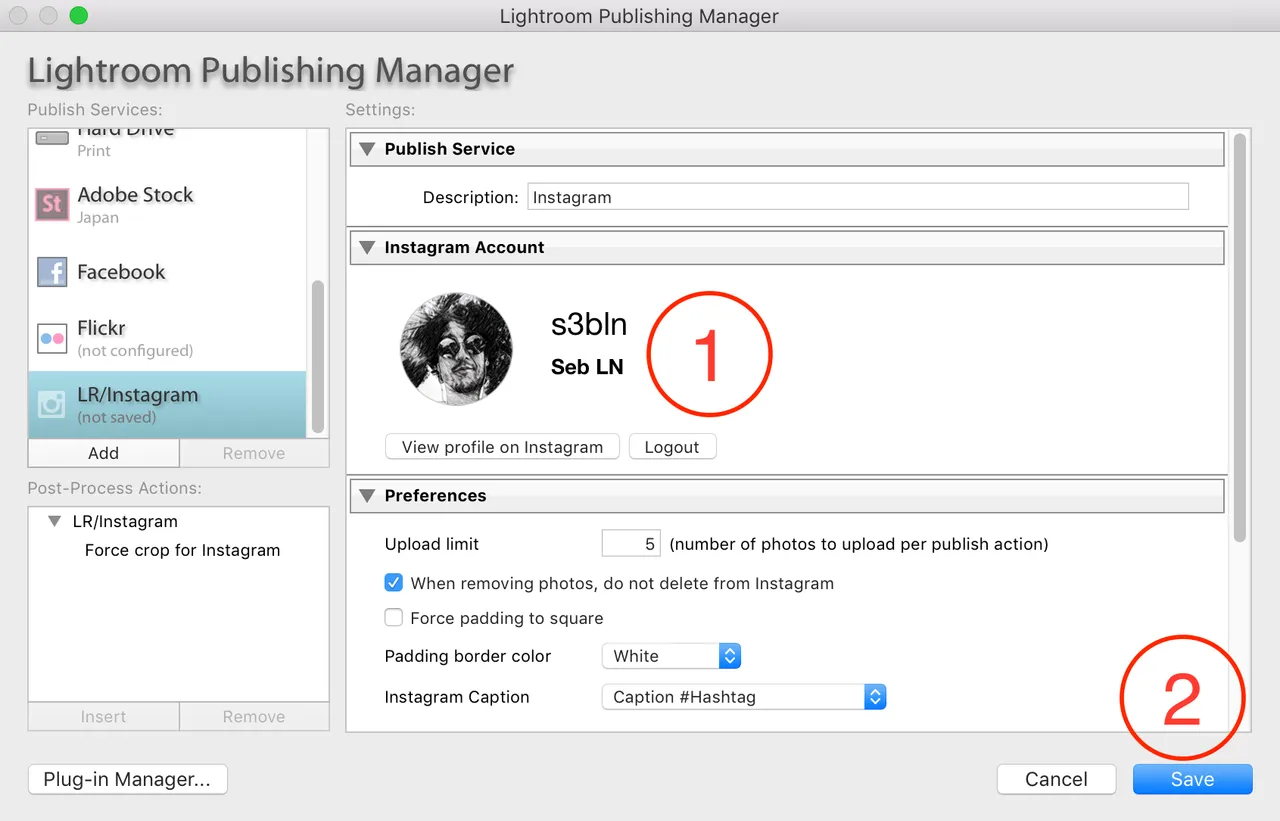Screen dimensions: 1280x821
Task: Click the Adobe Stock service icon
Action: [x=52, y=205]
